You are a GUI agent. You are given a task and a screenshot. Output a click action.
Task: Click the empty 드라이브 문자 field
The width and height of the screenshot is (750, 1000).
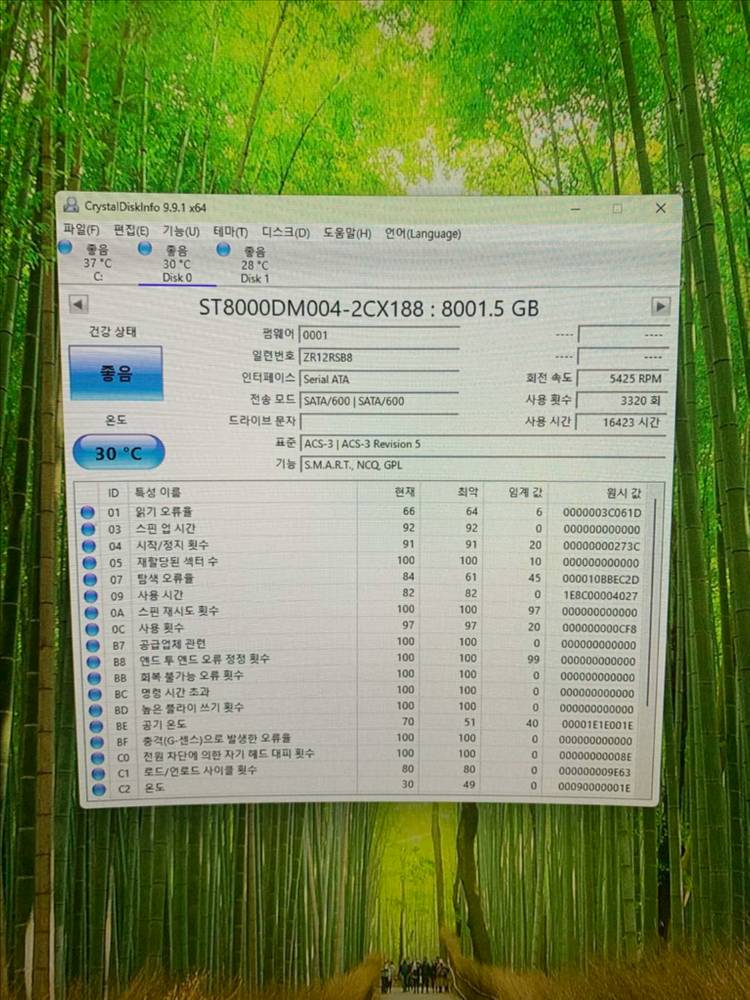[379, 422]
